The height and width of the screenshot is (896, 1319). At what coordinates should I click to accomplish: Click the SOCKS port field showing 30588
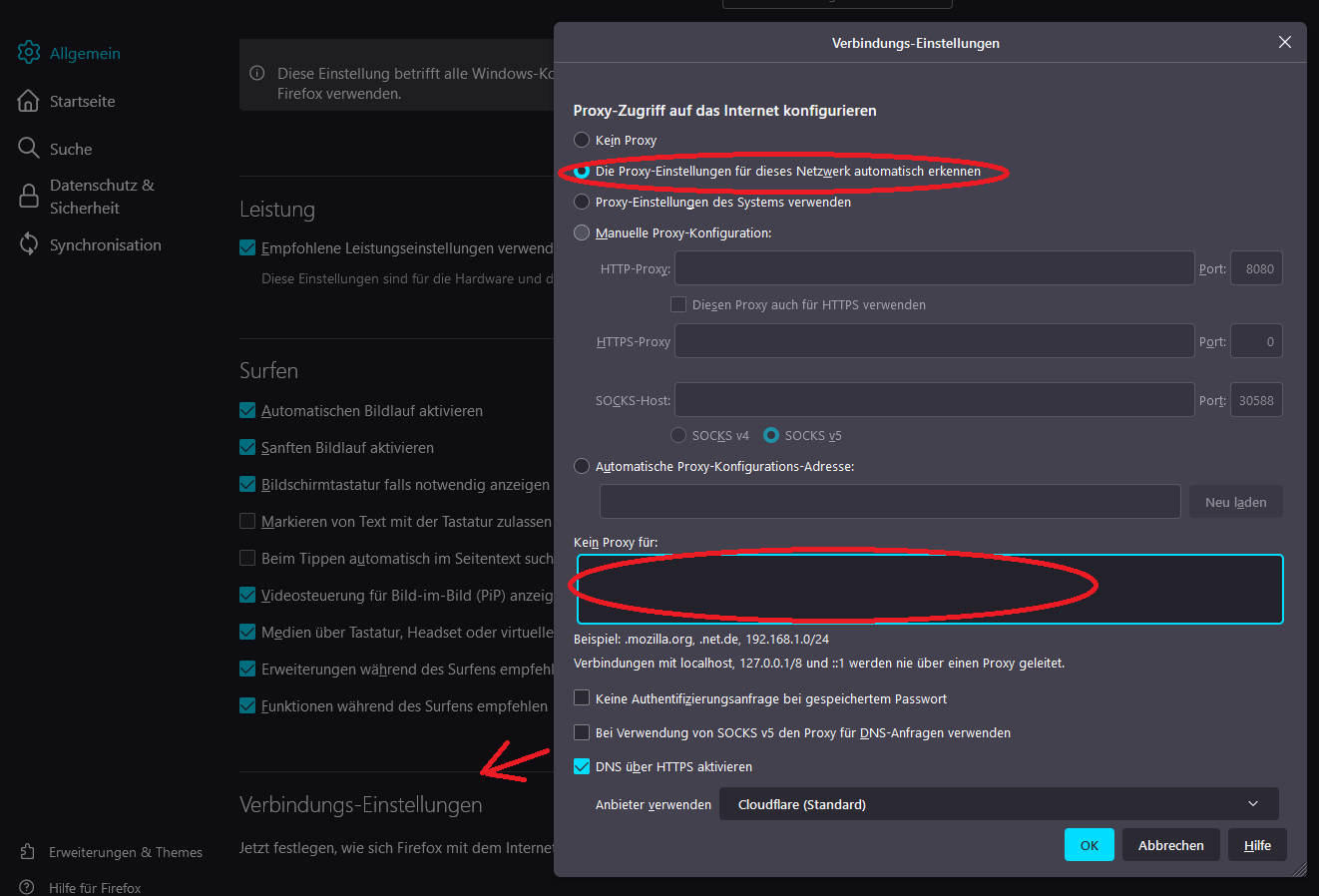tap(1256, 400)
